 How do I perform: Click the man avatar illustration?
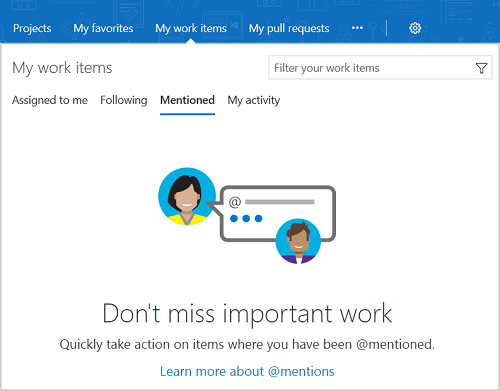298,241
